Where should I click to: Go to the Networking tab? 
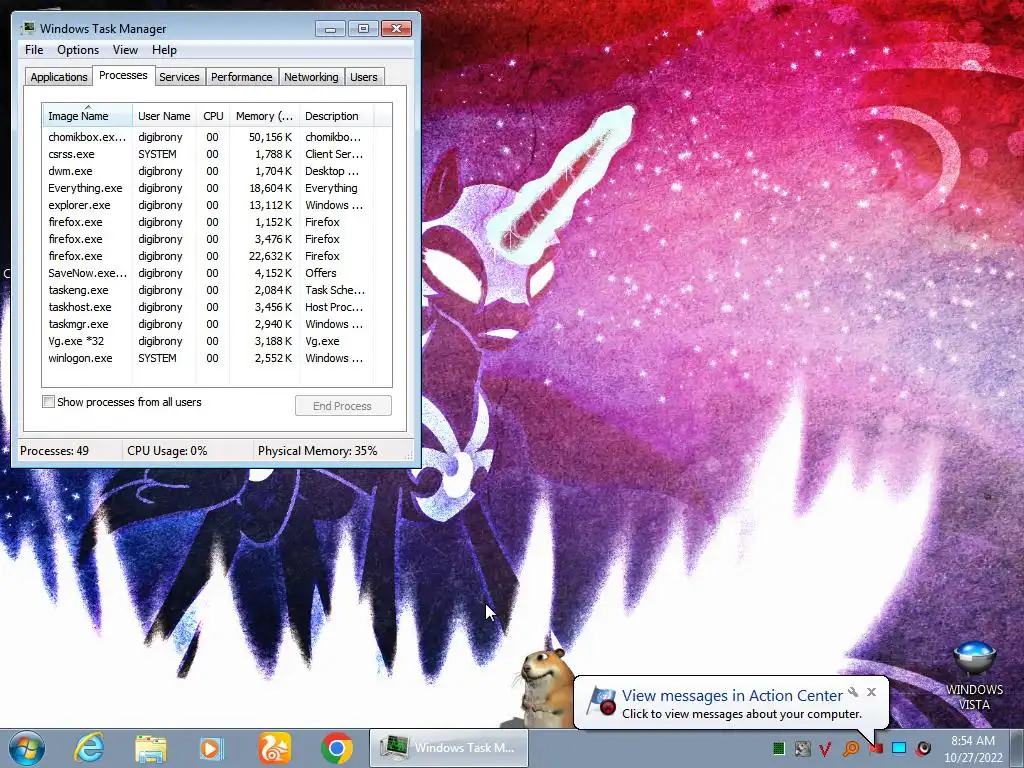tap(311, 77)
